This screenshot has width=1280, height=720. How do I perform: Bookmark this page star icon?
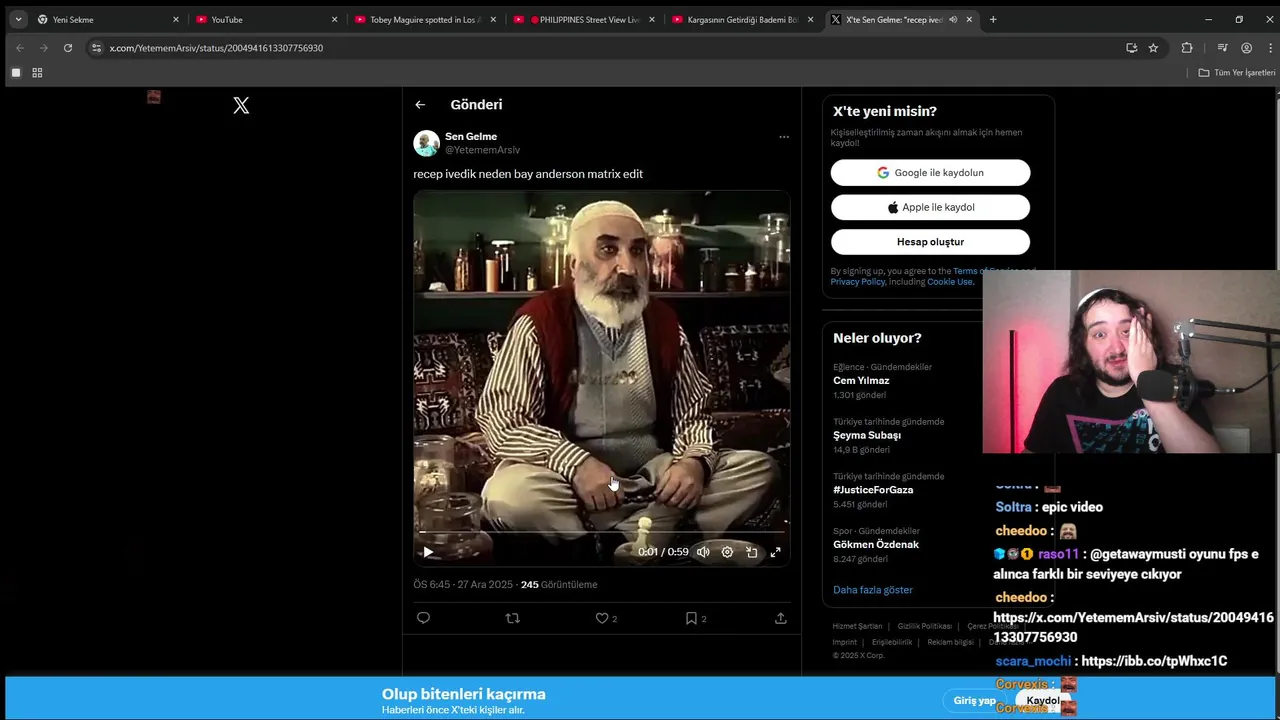point(1153,48)
